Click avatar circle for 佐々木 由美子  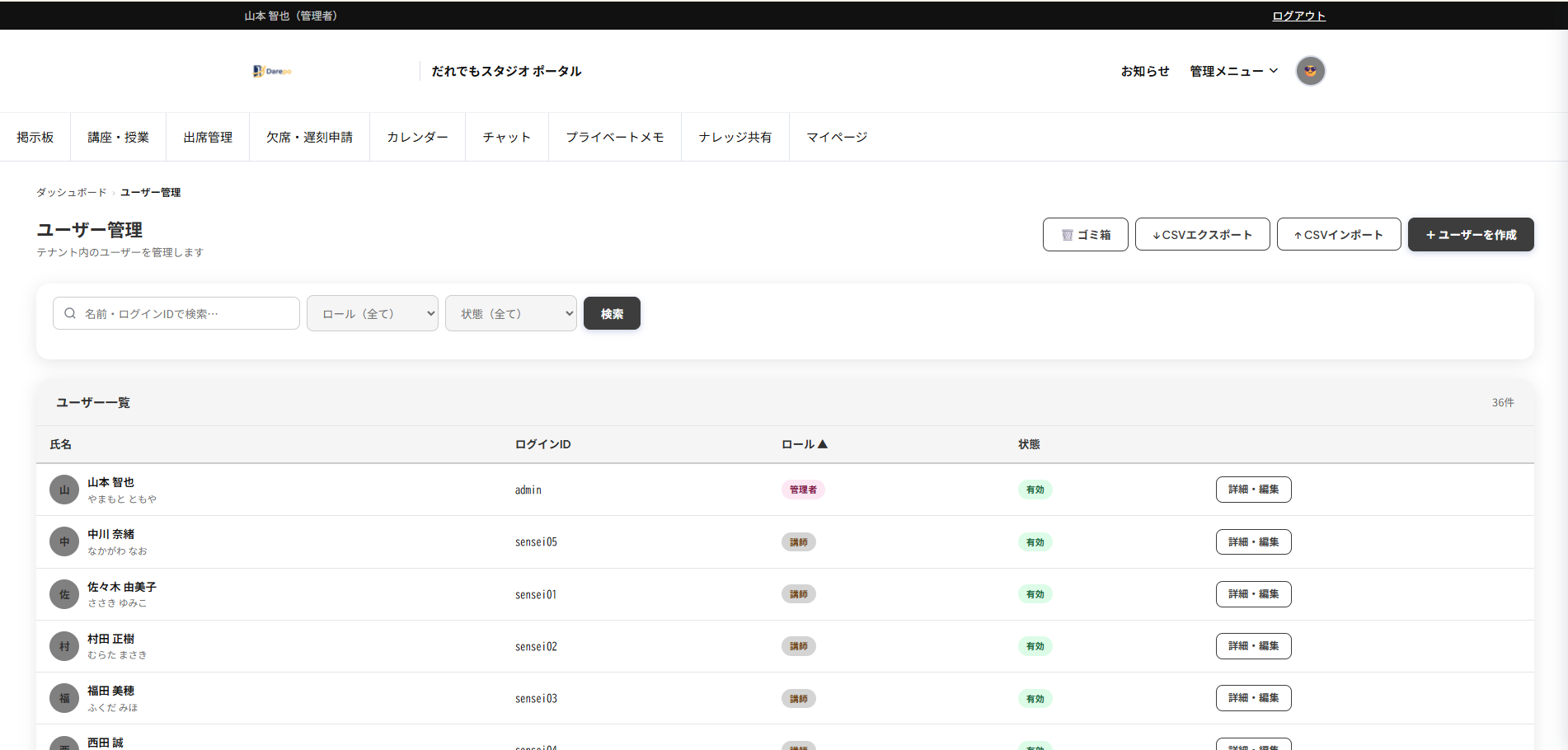64,594
